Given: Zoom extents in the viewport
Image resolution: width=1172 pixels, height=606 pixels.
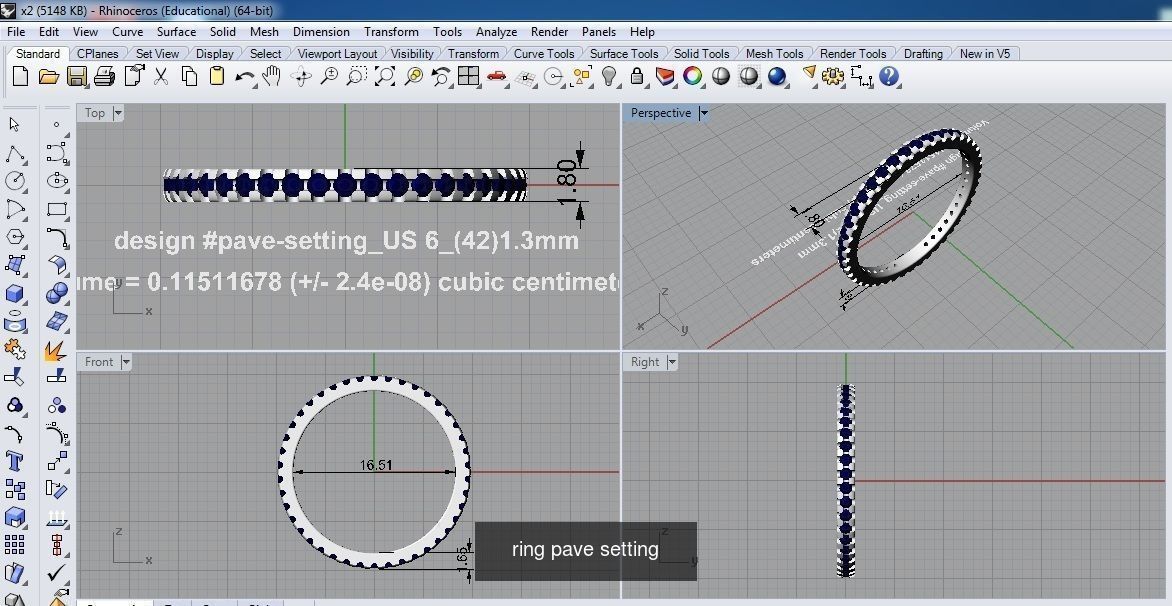Looking at the screenshot, I should tap(384, 76).
